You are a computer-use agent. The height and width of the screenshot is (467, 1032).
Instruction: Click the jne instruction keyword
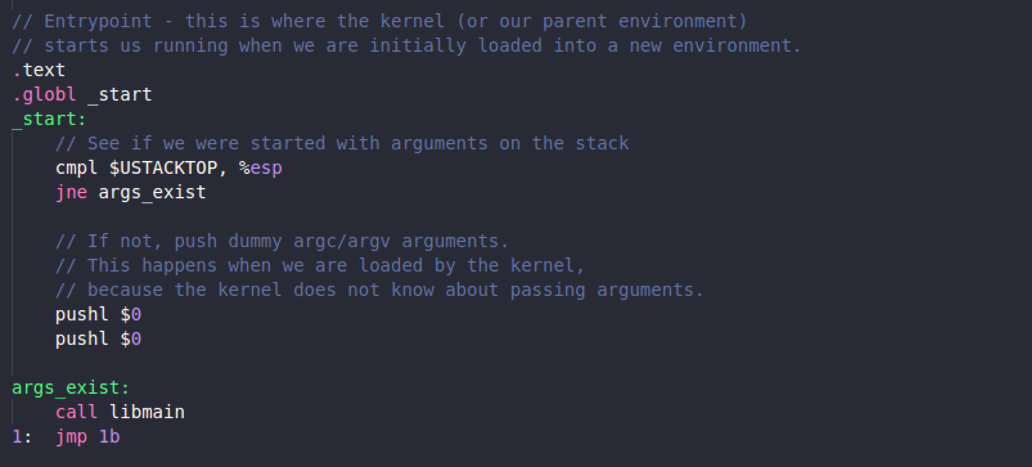click(71, 192)
